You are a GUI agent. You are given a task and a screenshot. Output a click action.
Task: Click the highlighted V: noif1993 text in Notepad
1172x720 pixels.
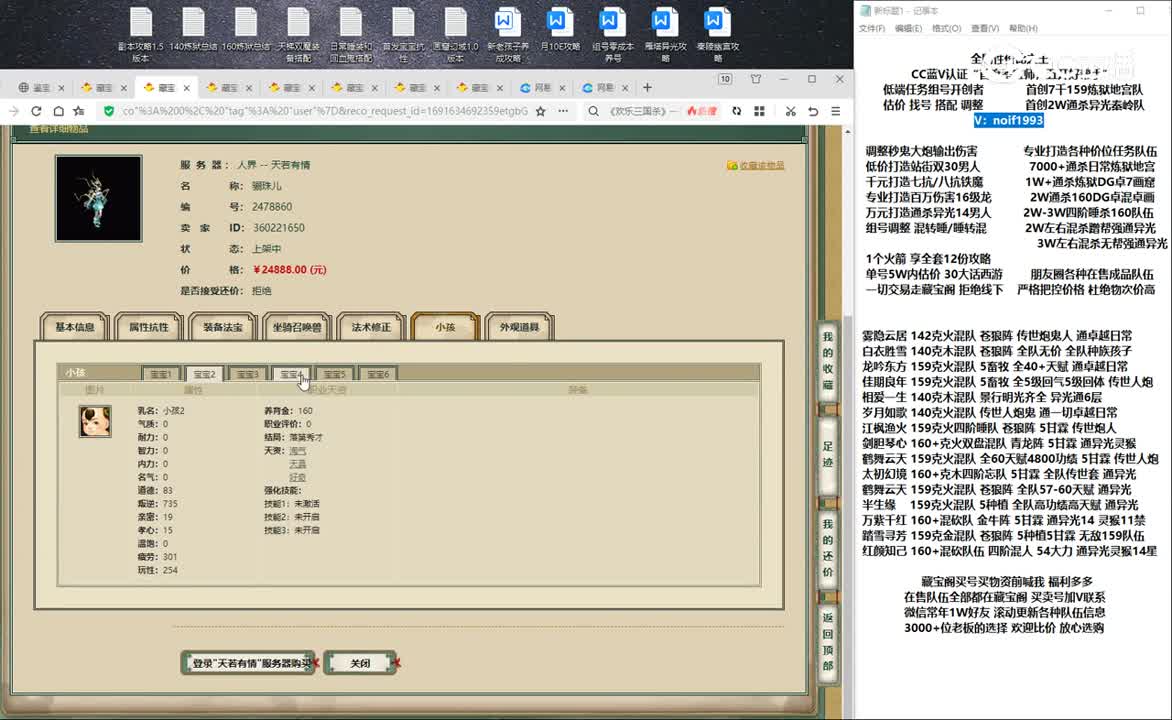pos(1008,120)
